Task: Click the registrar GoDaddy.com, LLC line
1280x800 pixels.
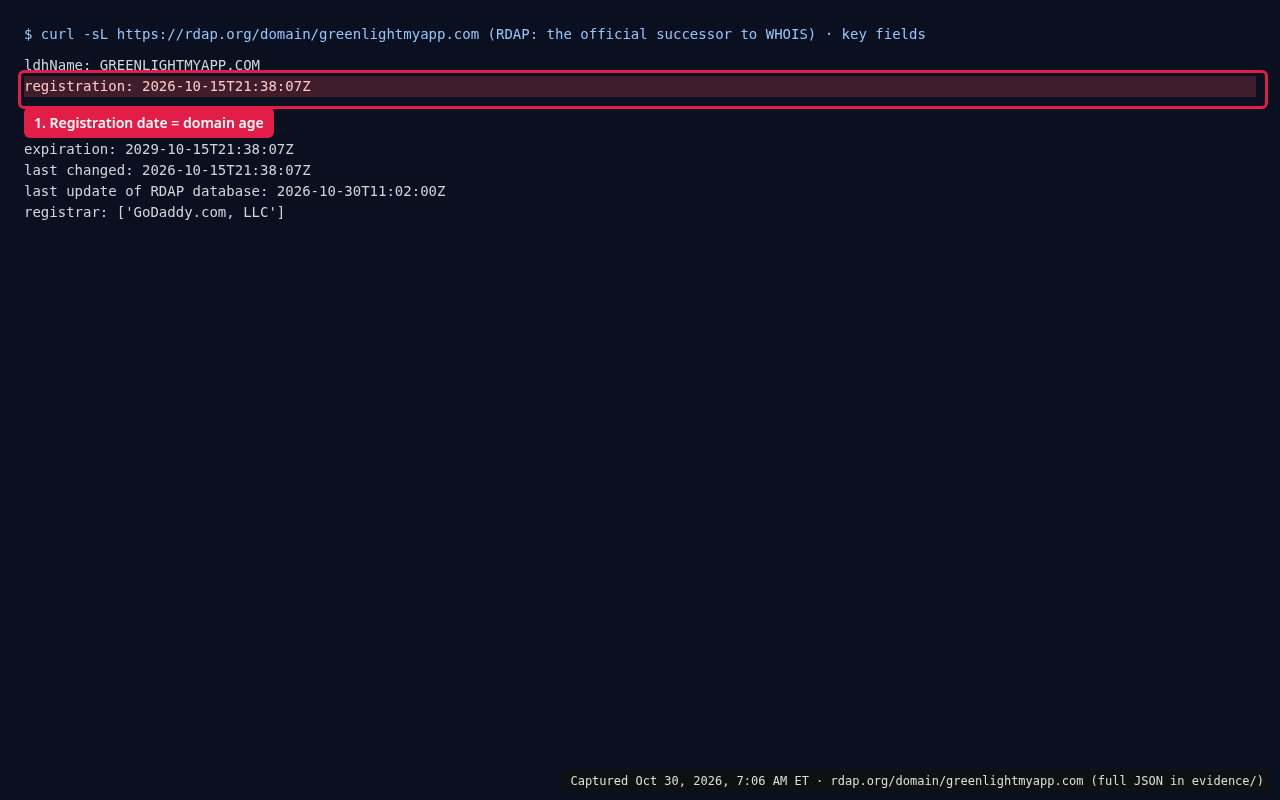Action: pyautogui.click(x=154, y=212)
